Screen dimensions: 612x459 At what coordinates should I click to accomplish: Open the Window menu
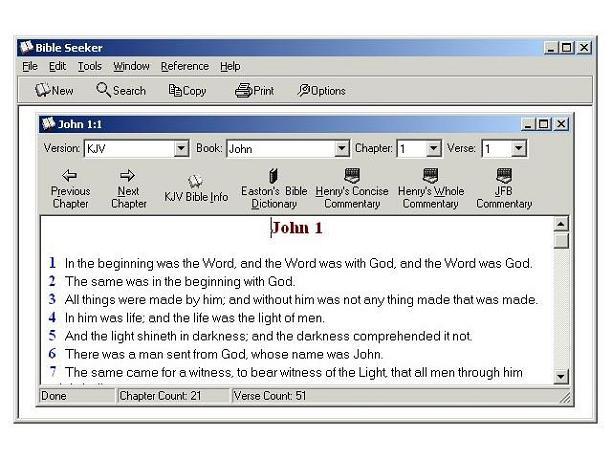coord(131,66)
